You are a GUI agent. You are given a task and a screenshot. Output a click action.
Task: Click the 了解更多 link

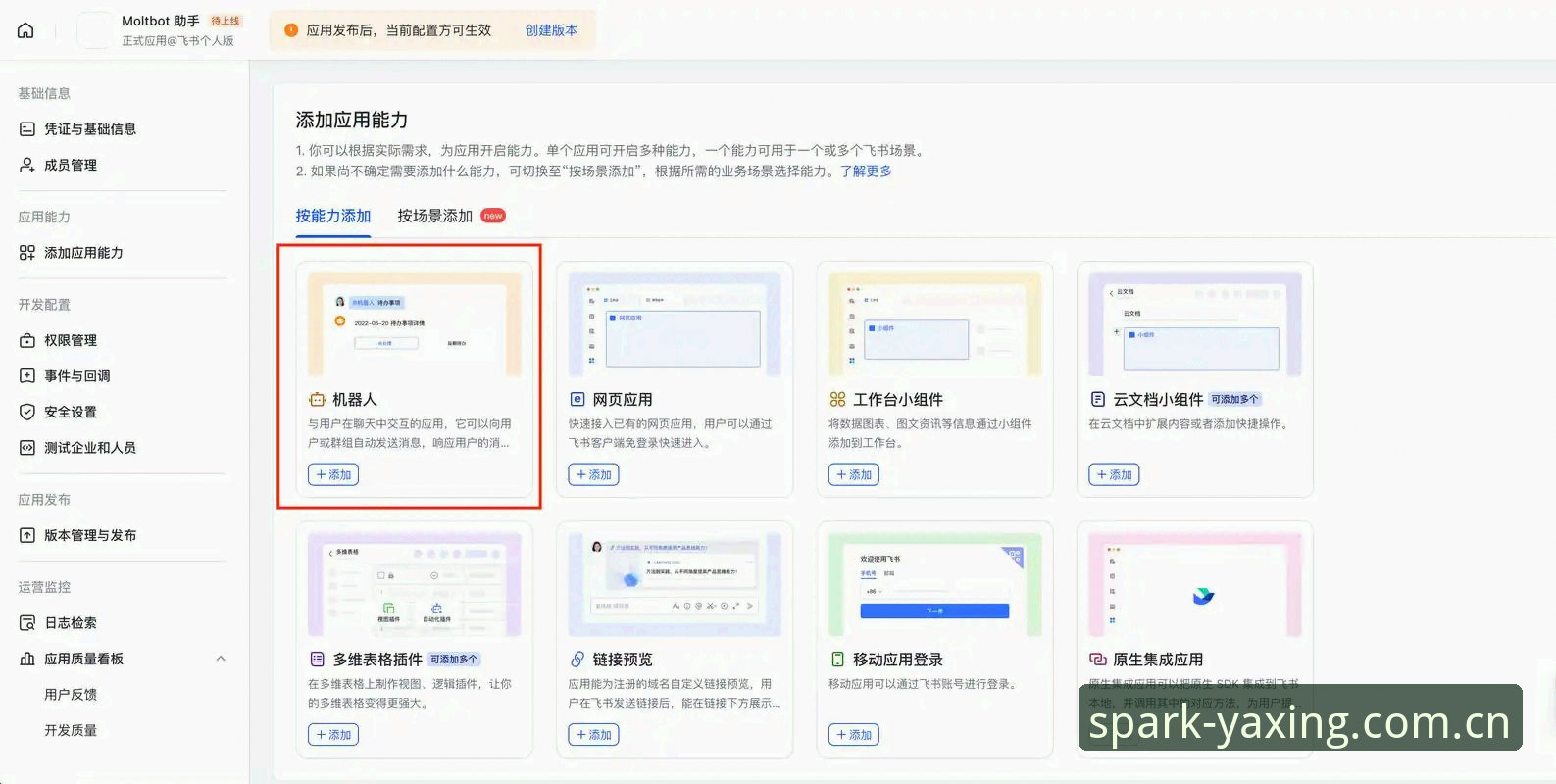[x=866, y=171]
